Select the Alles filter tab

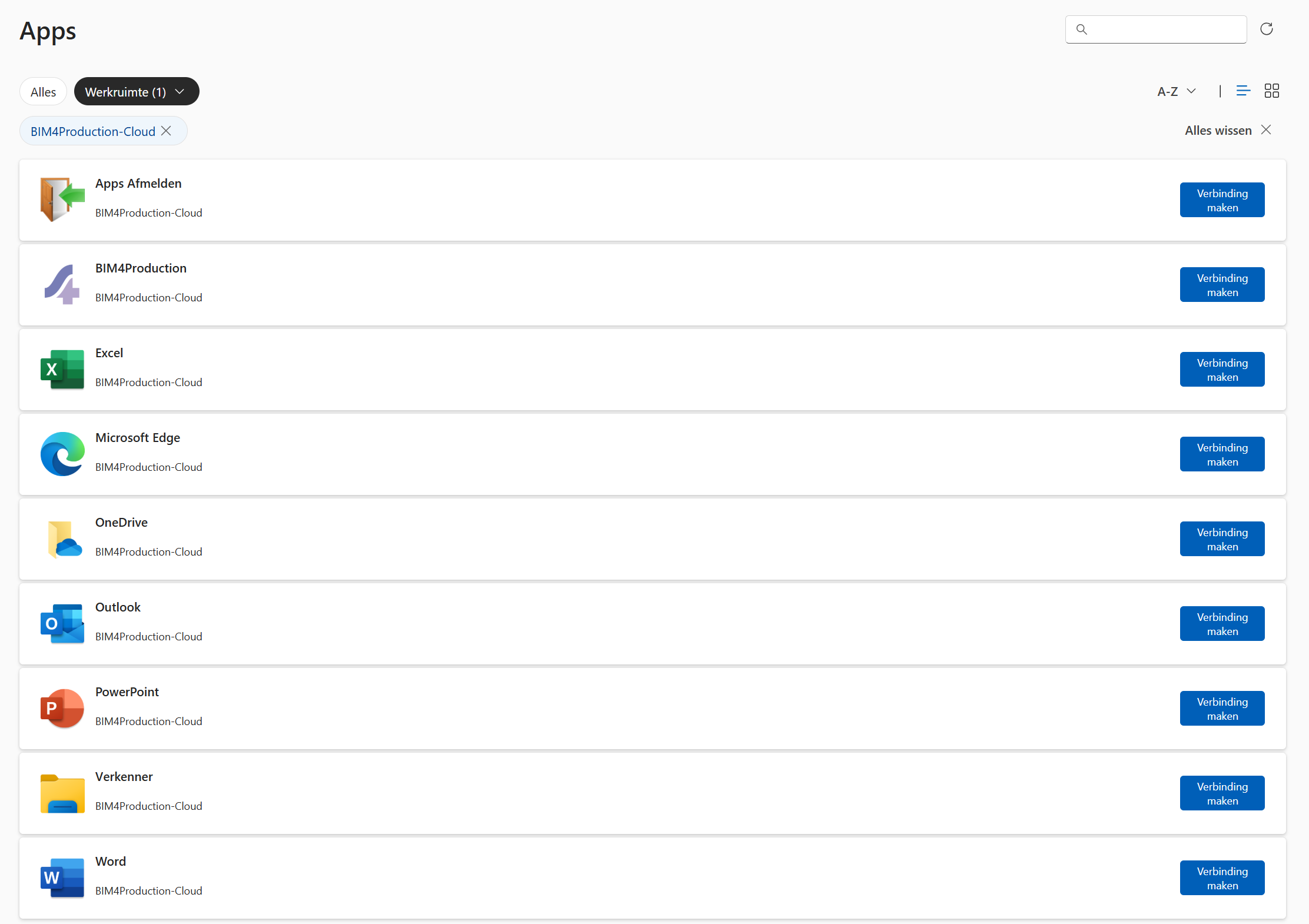click(43, 91)
